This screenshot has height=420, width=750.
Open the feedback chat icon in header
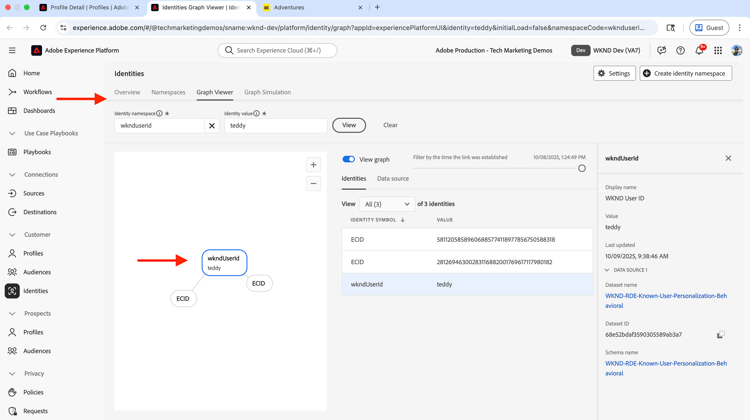(662, 50)
